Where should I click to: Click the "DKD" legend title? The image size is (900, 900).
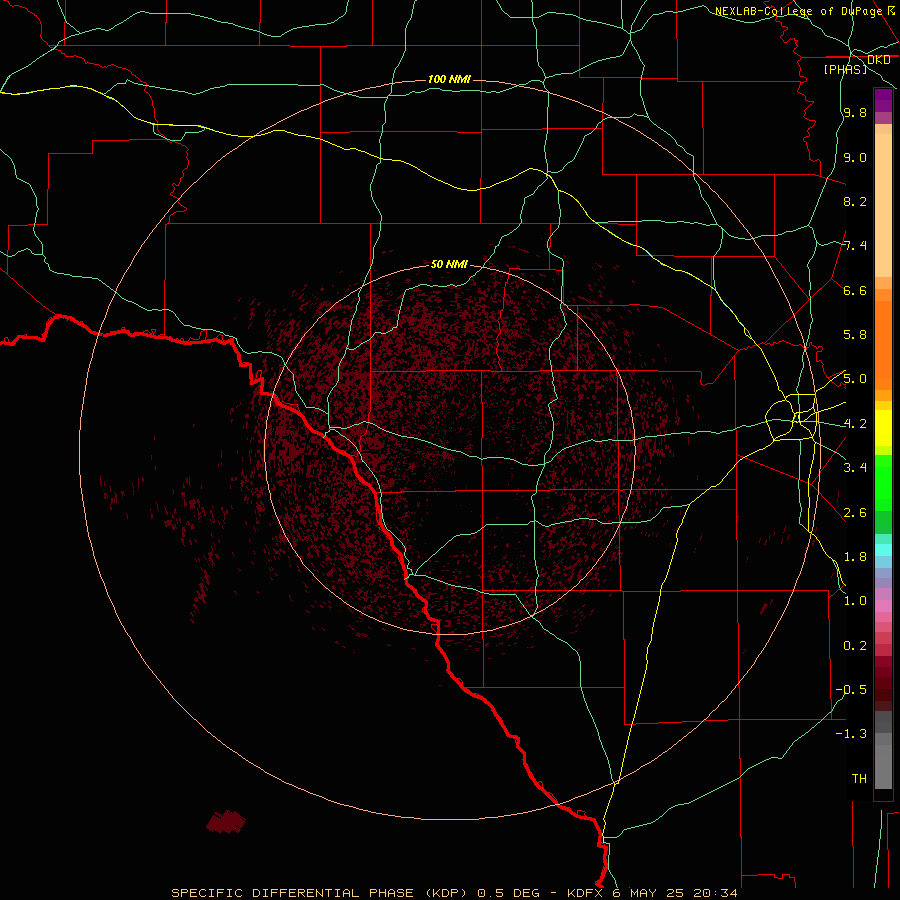878,60
